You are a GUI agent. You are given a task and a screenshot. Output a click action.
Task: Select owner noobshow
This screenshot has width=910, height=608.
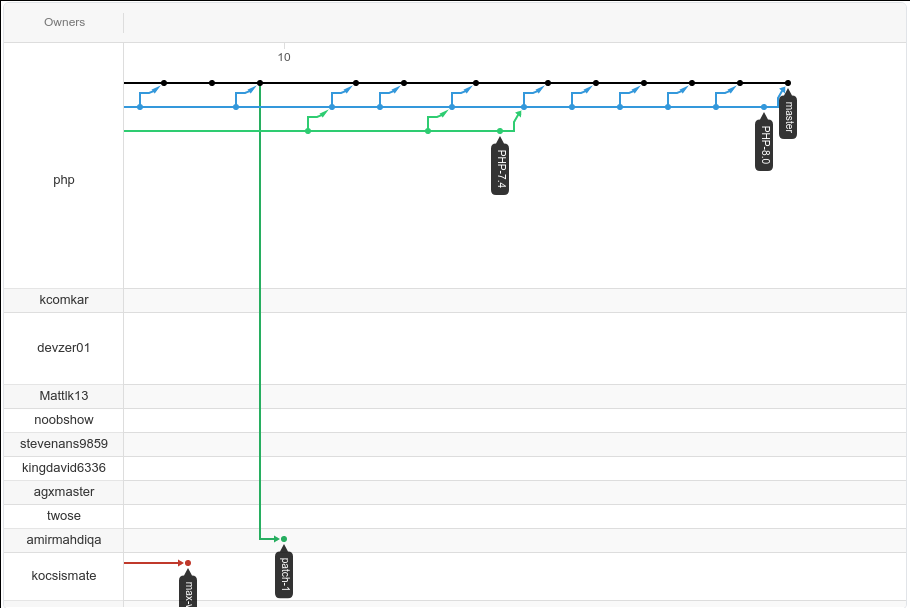[x=64, y=419]
